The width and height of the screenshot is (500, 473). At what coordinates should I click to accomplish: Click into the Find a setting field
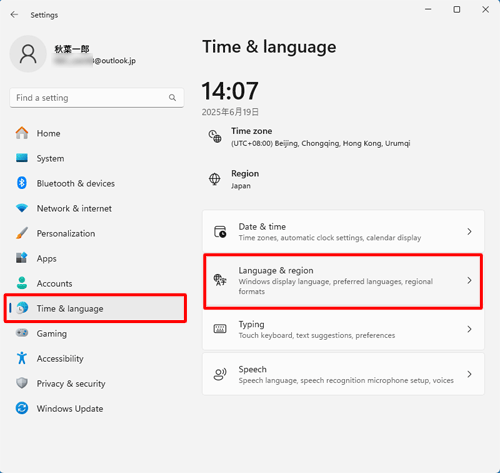pos(97,98)
